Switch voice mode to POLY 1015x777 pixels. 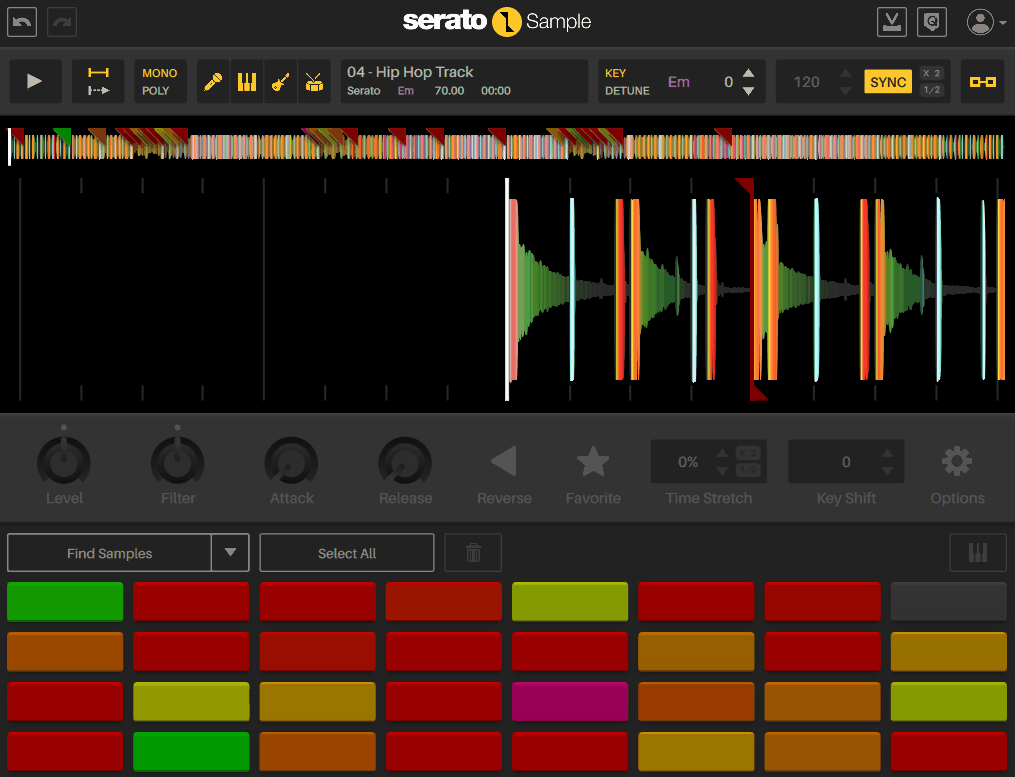[155, 91]
